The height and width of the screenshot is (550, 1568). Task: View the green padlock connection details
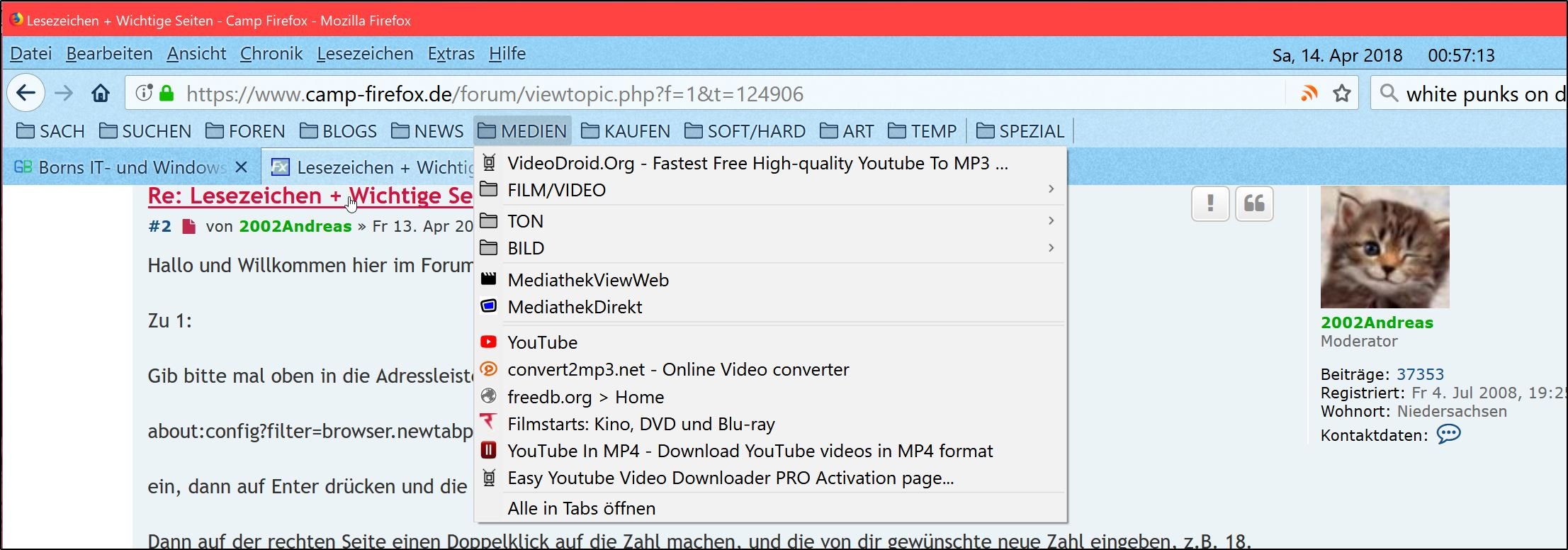(167, 93)
